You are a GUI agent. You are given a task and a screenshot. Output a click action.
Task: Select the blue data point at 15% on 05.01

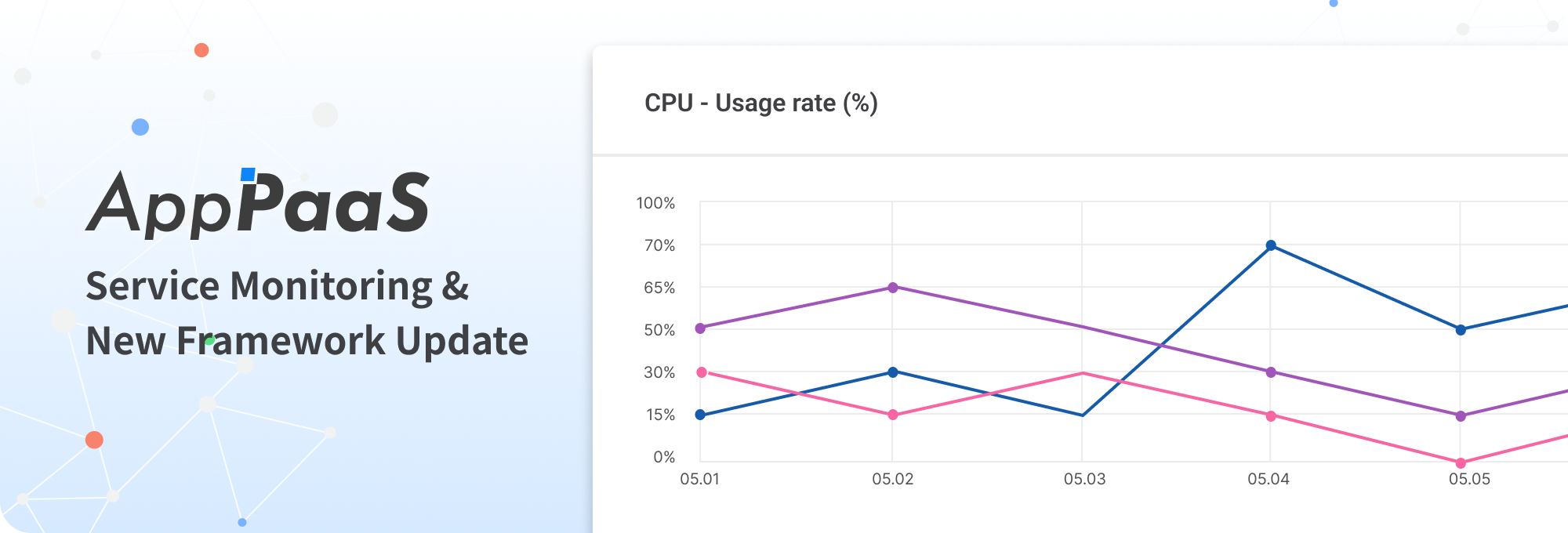coord(700,415)
